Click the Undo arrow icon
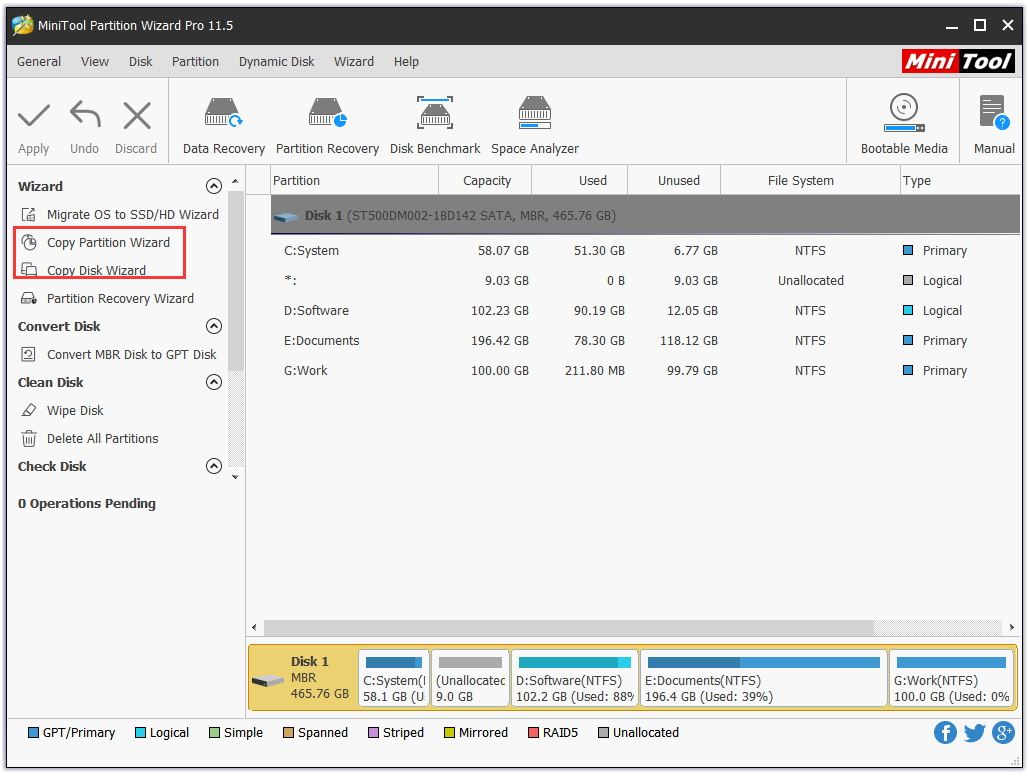This screenshot has width=1029, height=776. (x=85, y=114)
